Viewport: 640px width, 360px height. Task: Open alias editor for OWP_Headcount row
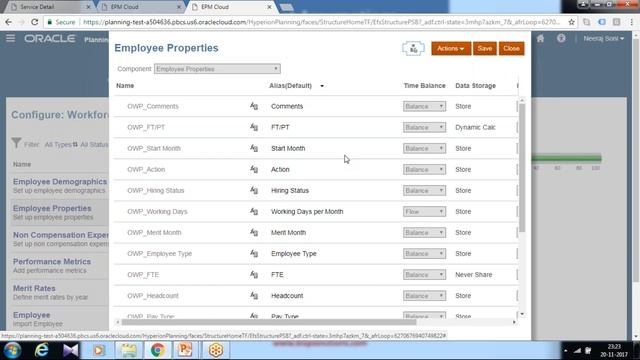254,296
